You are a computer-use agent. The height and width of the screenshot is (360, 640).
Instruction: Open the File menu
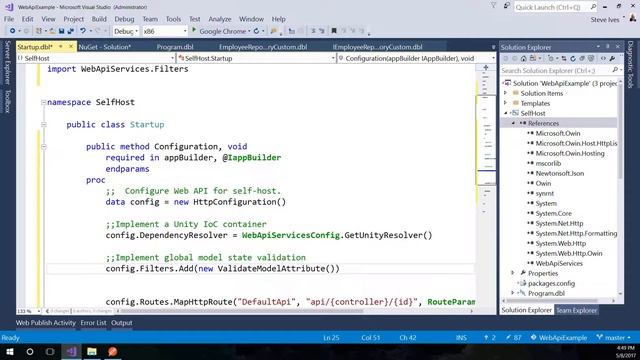coord(9,19)
